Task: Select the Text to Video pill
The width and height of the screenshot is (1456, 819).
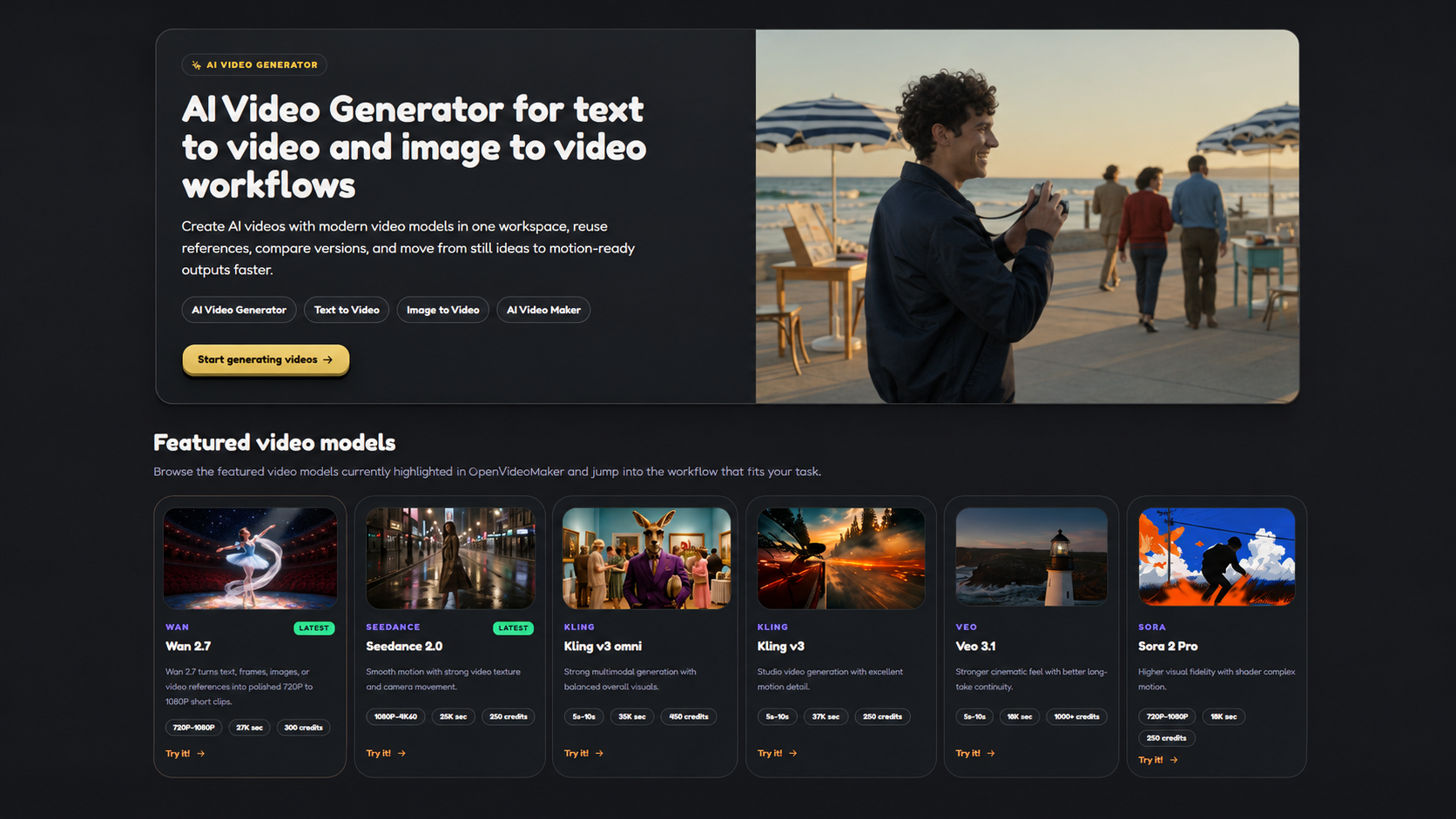Action: pyautogui.click(x=347, y=310)
